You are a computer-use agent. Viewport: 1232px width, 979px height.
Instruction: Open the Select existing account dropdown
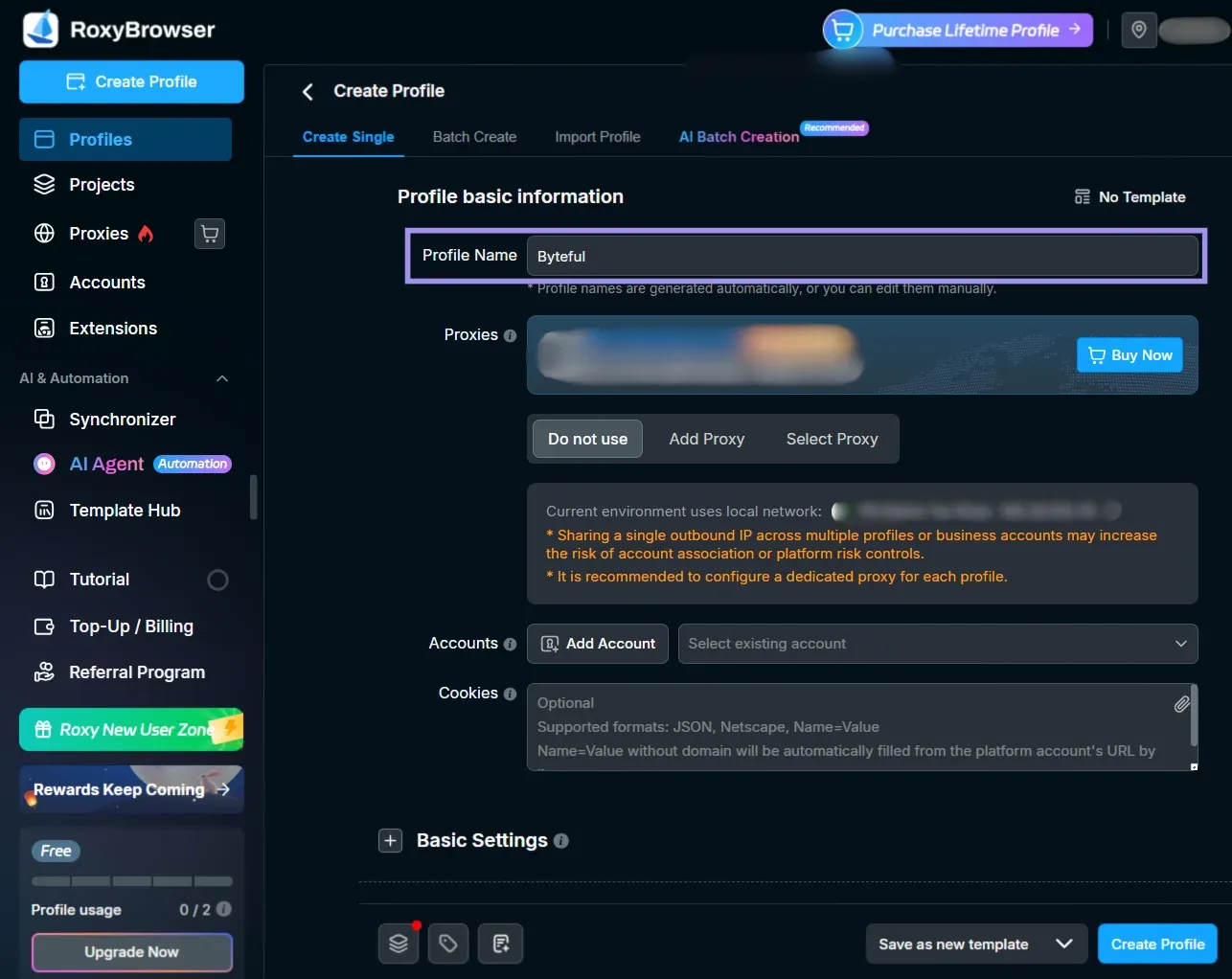coord(938,644)
